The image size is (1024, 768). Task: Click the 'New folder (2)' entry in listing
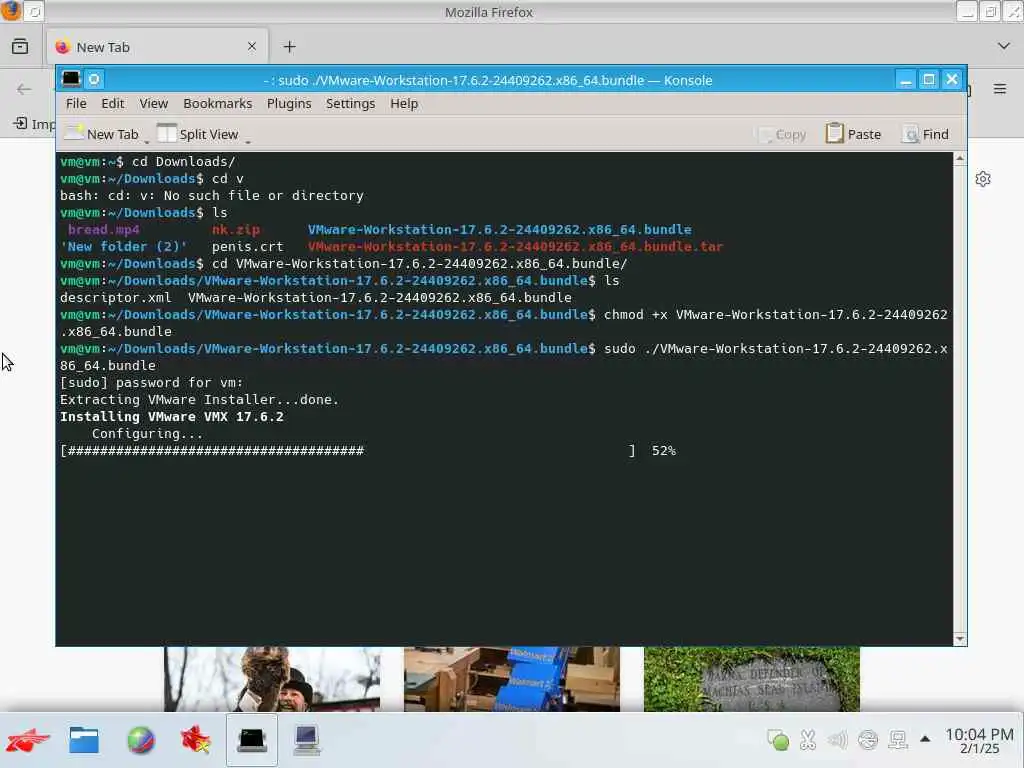123,247
